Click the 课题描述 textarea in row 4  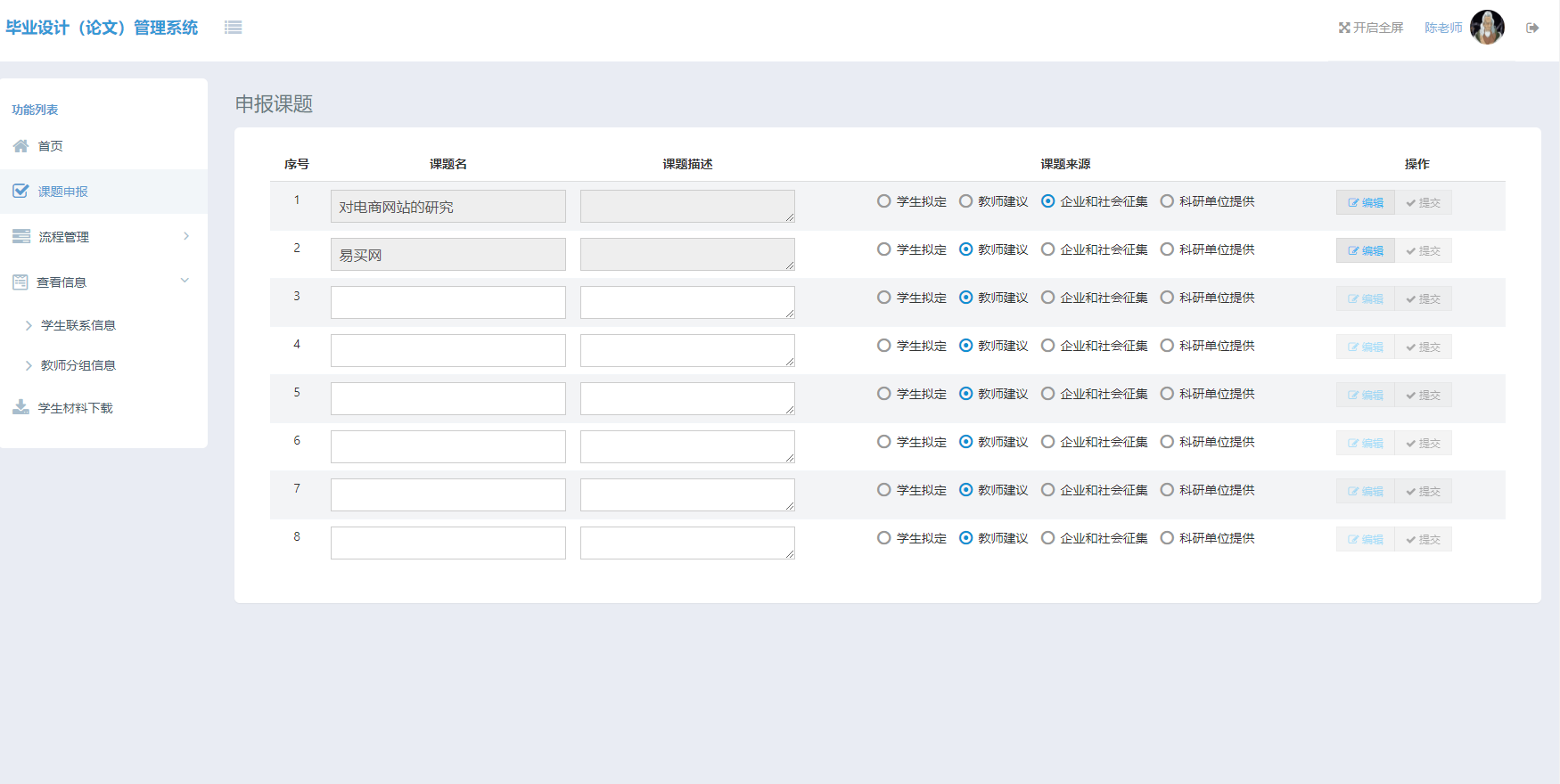coord(686,350)
